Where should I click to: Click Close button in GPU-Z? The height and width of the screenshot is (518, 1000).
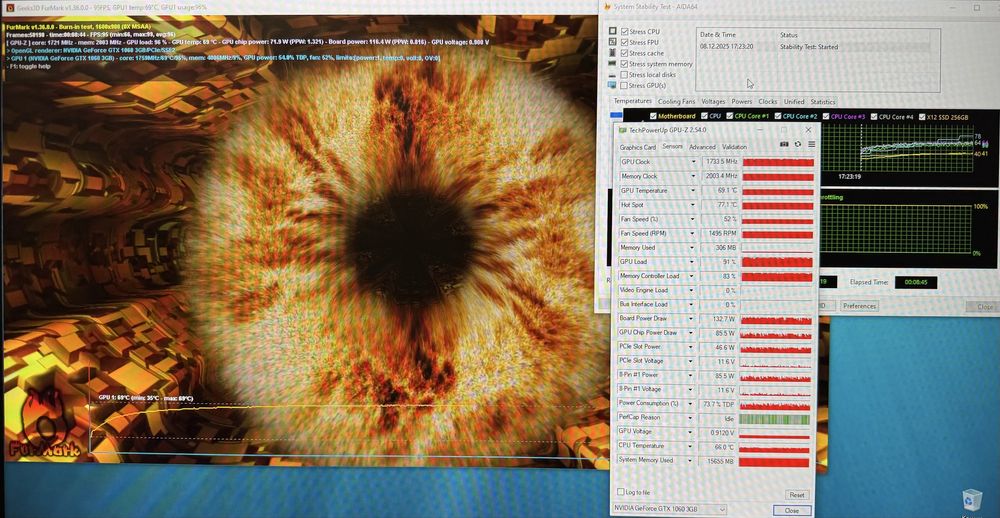point(791,510)
